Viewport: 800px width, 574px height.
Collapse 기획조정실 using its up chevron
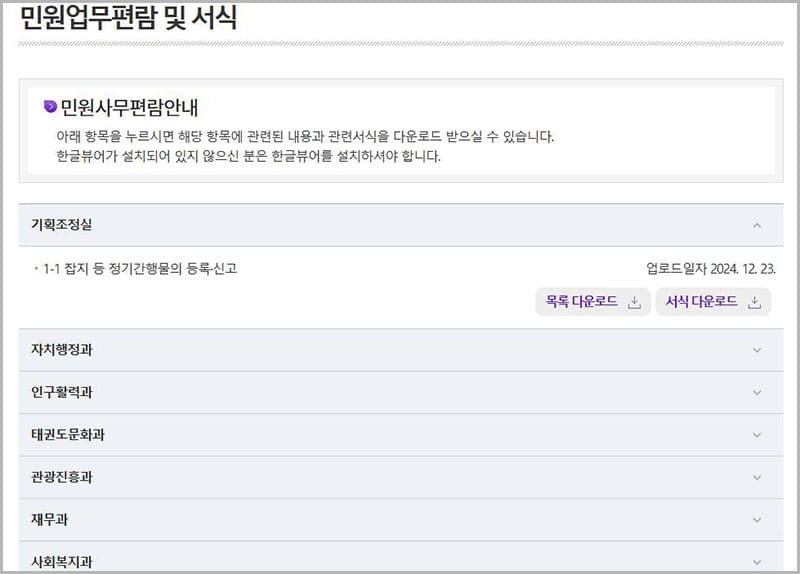757,225
